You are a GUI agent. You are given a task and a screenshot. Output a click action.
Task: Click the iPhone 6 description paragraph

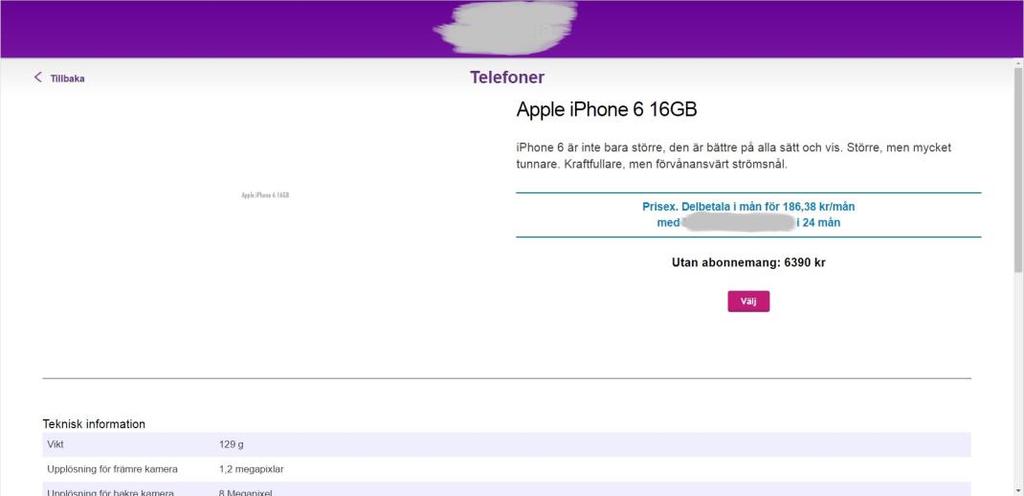734,156
